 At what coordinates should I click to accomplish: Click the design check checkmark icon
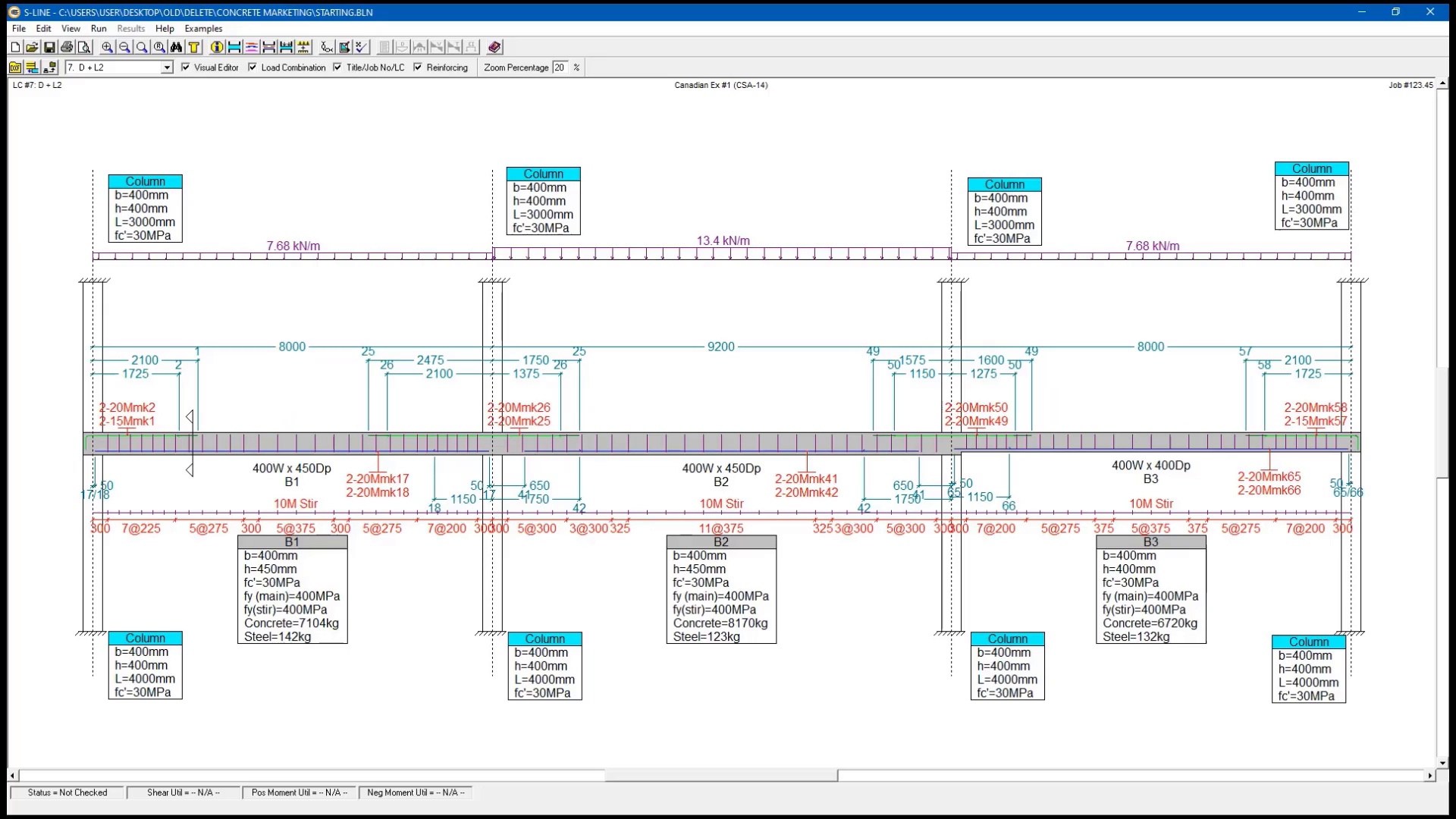coord(362,47)
